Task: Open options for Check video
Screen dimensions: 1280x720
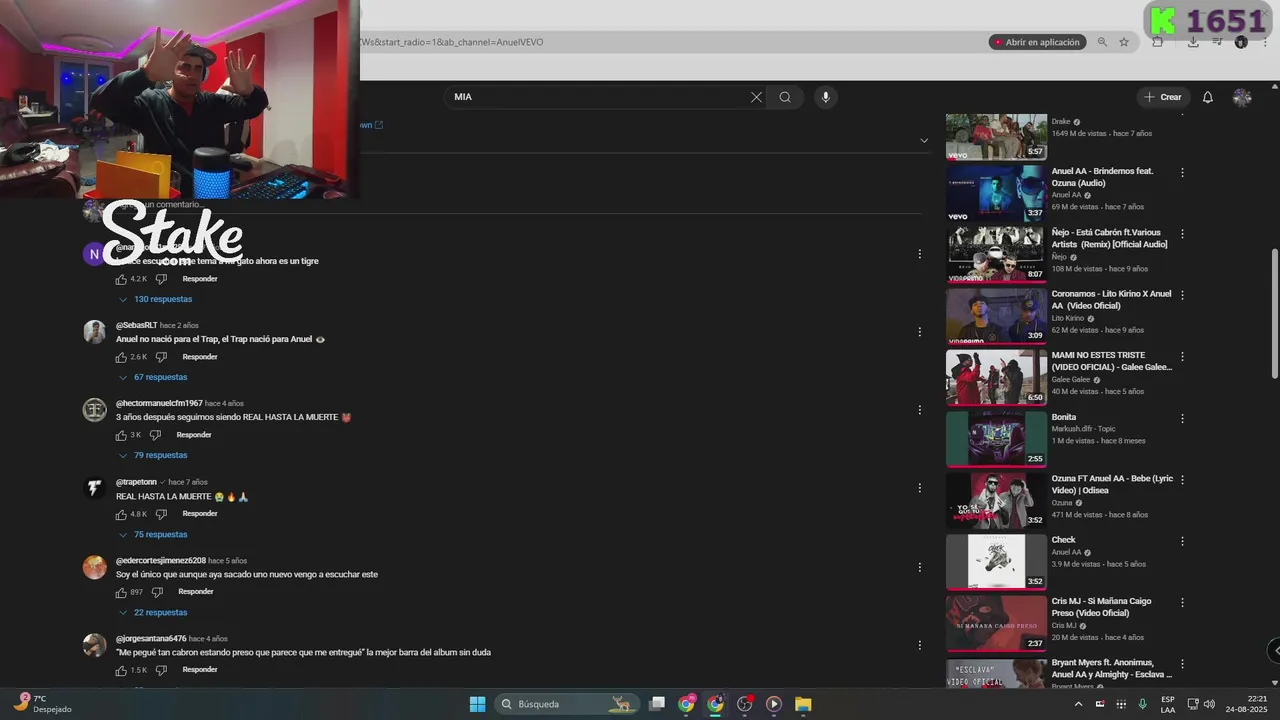Action: (x=1182, y=541)
